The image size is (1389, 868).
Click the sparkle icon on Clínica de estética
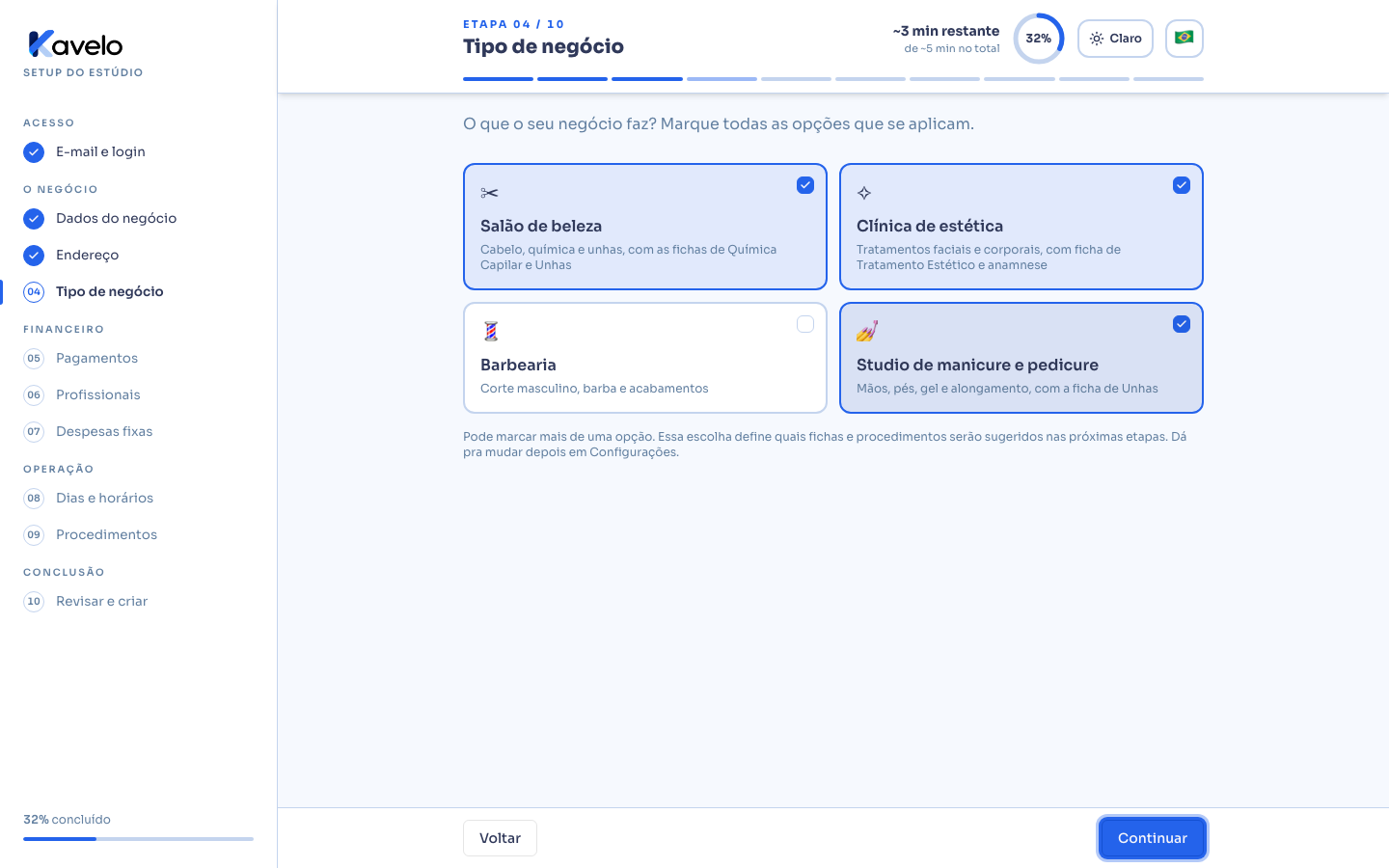pos(864,193)
